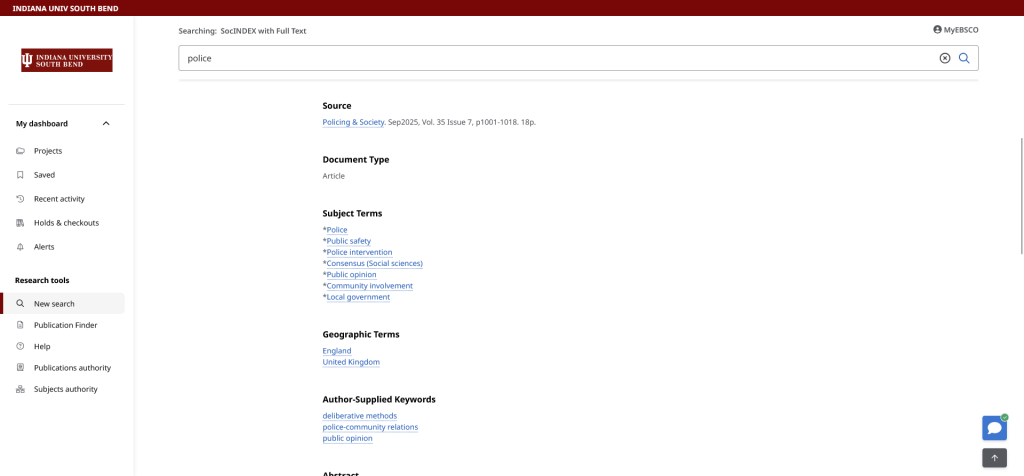Click the Help question mark icon
Viewport: 1024px width, 476px height.
tap(20, 346)
